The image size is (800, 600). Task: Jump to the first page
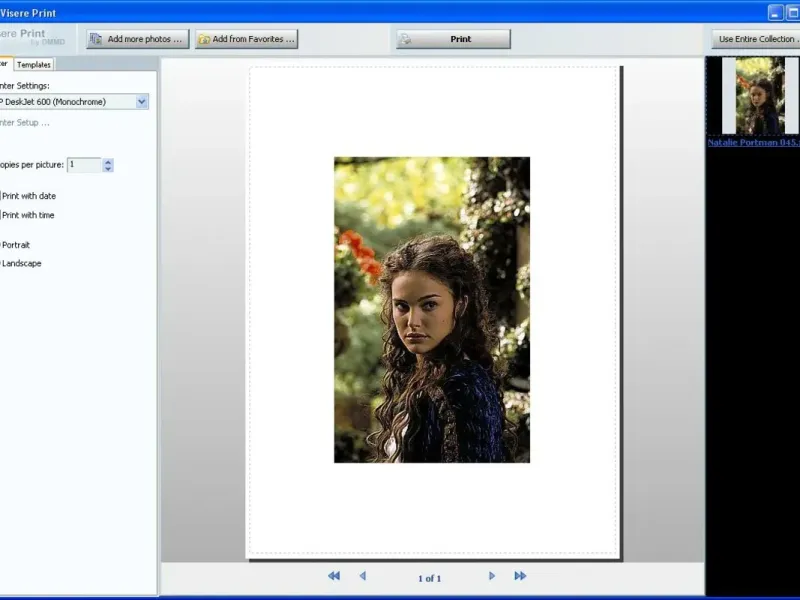[334, 576]
